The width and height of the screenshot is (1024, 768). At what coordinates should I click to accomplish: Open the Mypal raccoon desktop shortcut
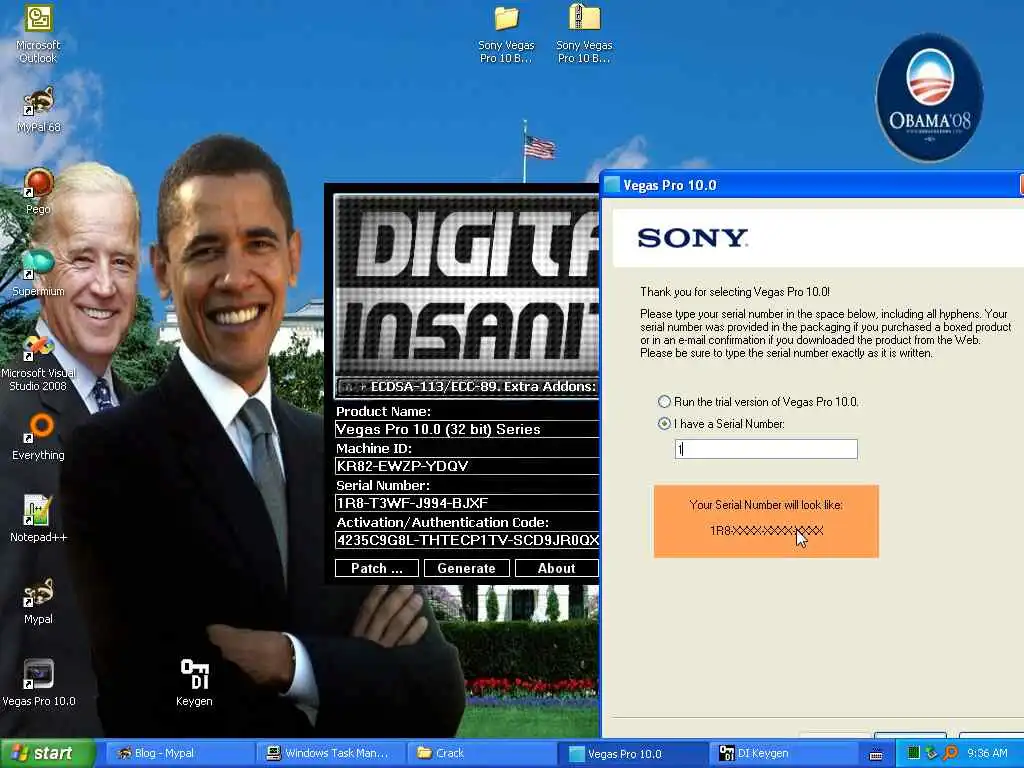pos(38,601)
